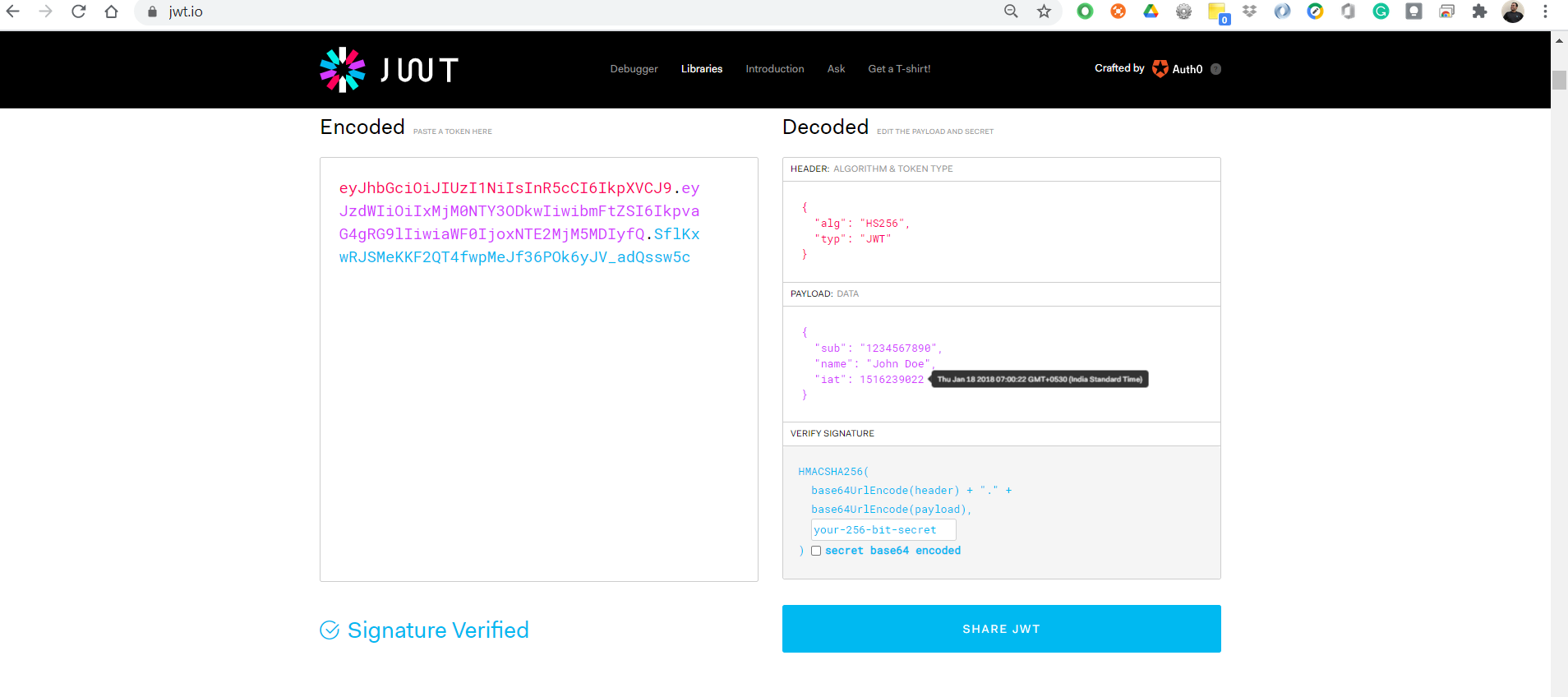1568x697 pixels.
Task: Reload the page with the refresh icon
Action: point(78,12)
